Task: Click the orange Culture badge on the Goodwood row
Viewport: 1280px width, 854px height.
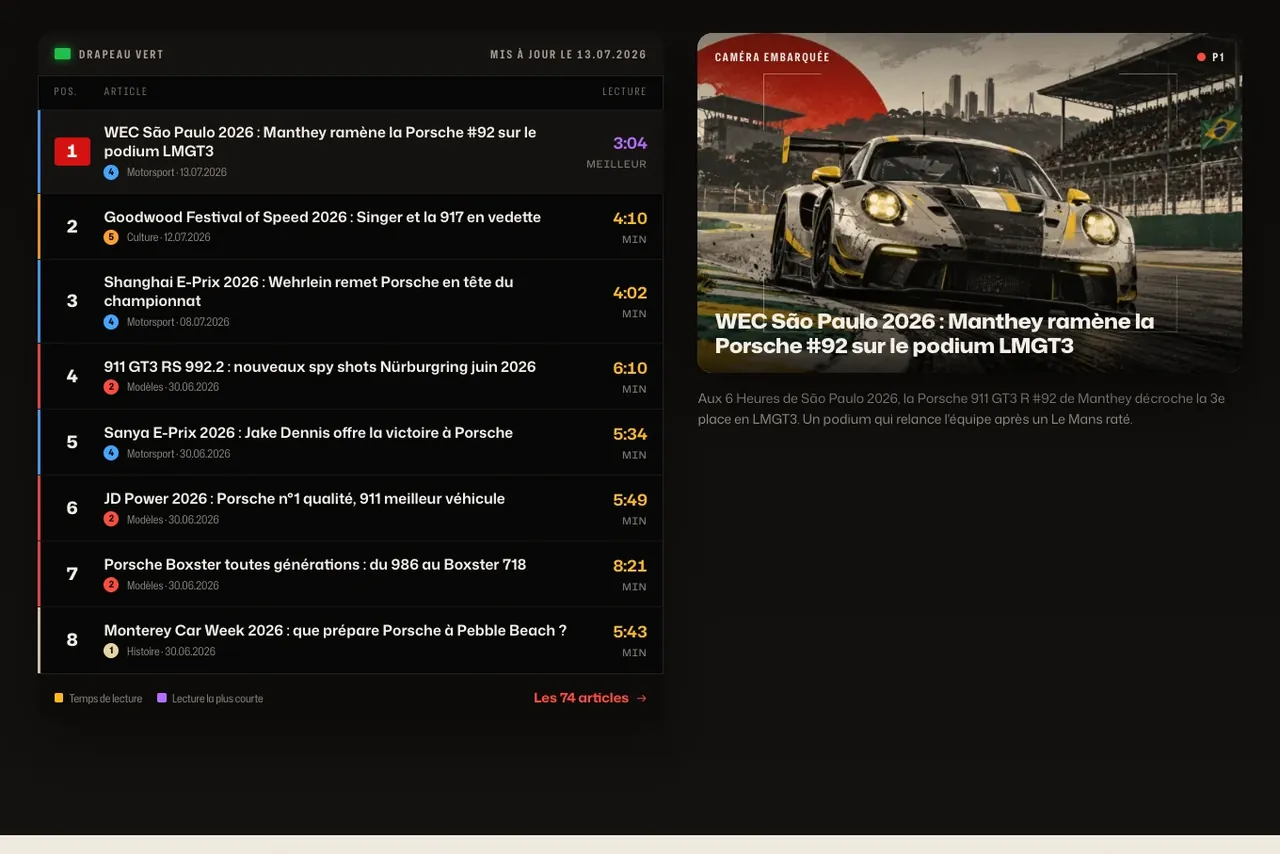Action: pyautogui.click(x=111, y=237)
